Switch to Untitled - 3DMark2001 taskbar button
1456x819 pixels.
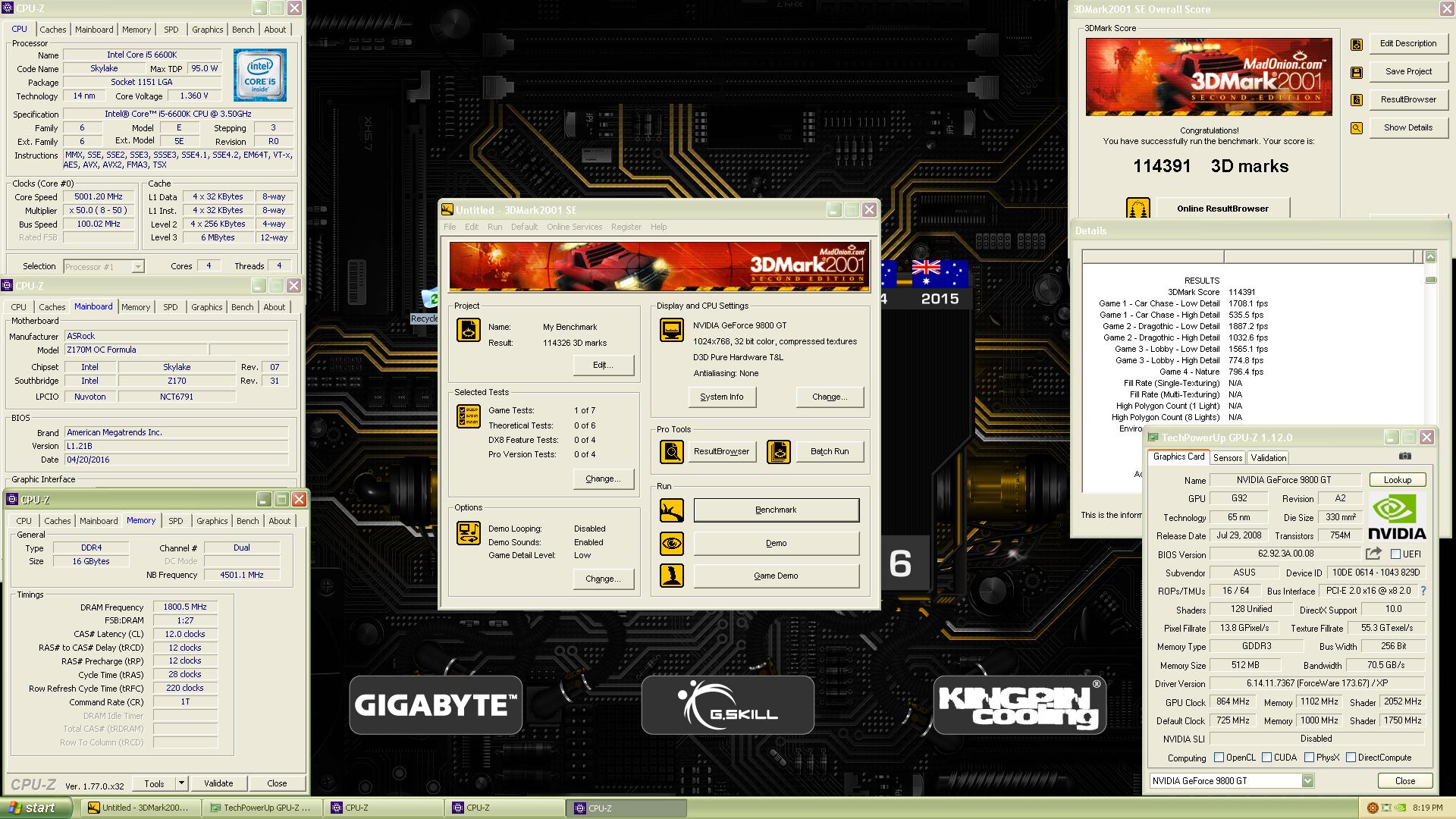click(x=141, y=808)
